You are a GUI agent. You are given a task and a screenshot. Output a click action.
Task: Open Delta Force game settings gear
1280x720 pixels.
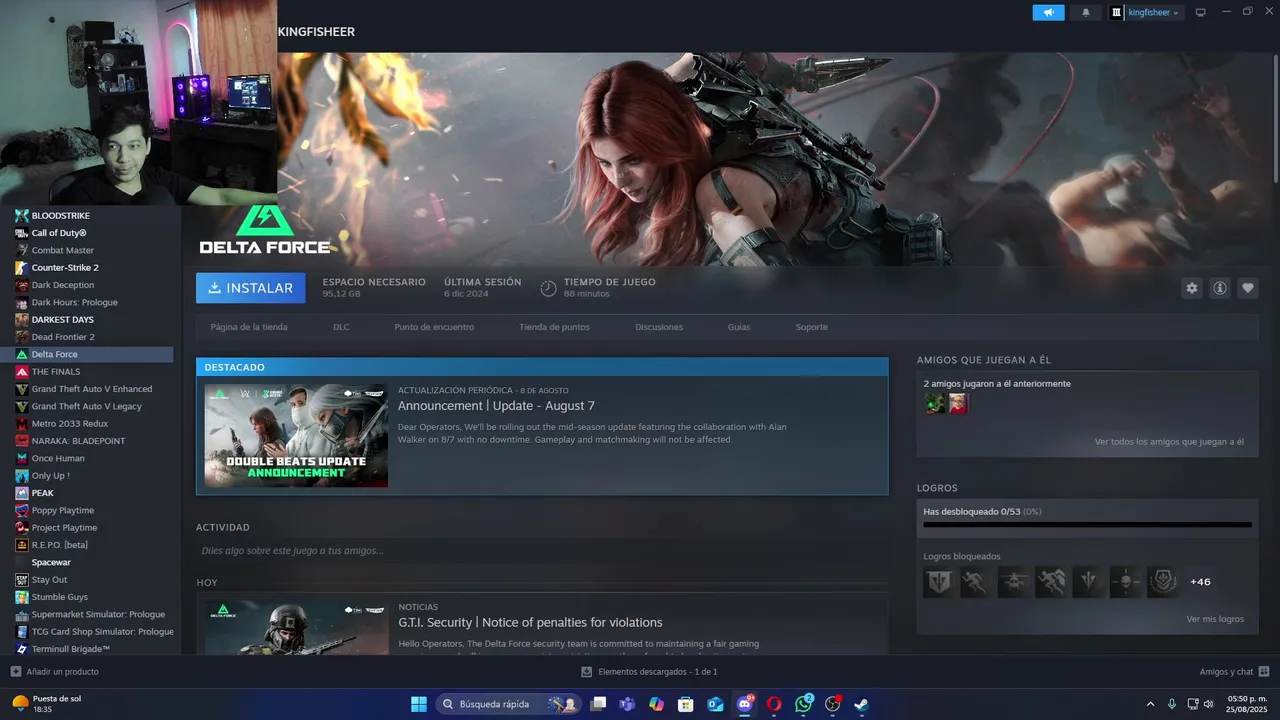click(x=1191, y=288)
